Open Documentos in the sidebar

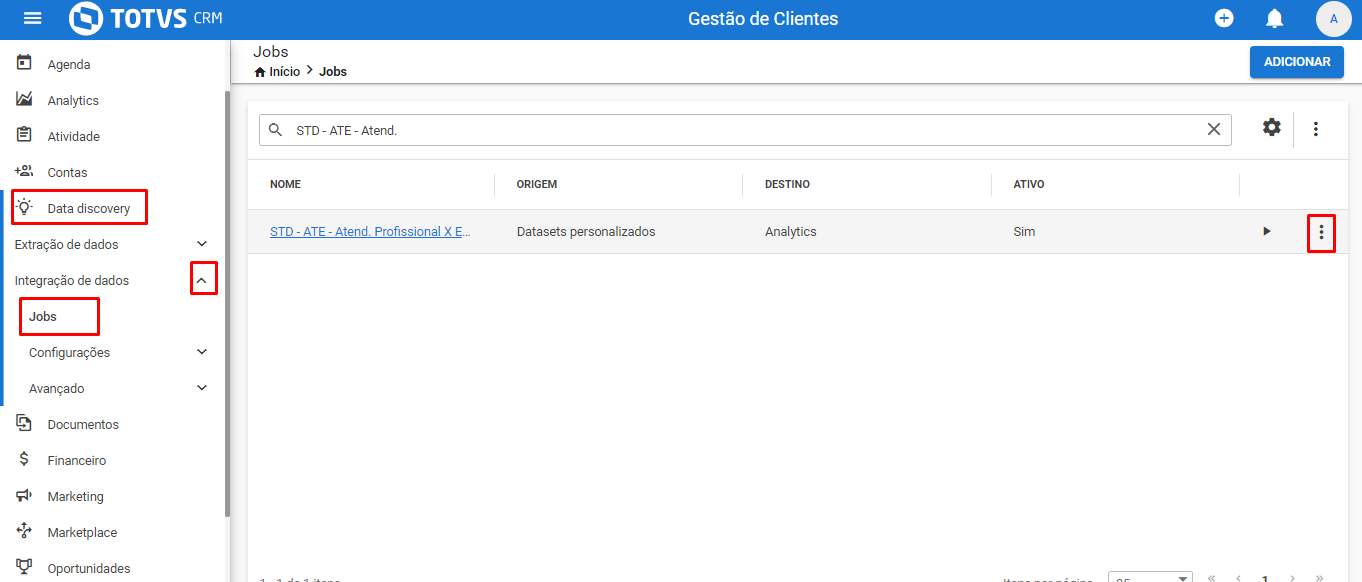[83, 424]
